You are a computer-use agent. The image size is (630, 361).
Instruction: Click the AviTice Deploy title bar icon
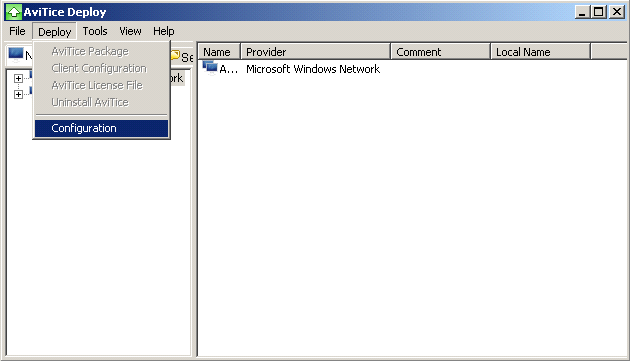pos(14,12)
